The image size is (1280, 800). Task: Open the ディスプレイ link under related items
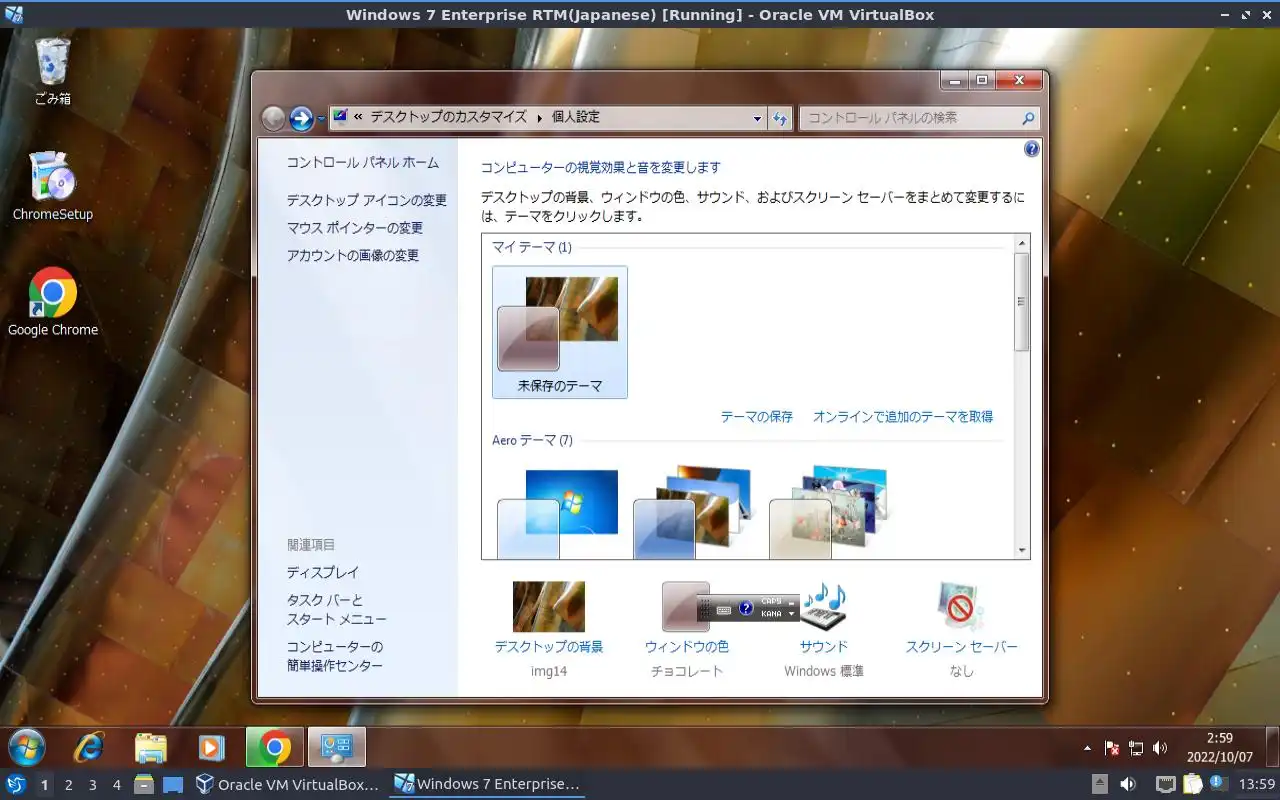tap(323, 573)
